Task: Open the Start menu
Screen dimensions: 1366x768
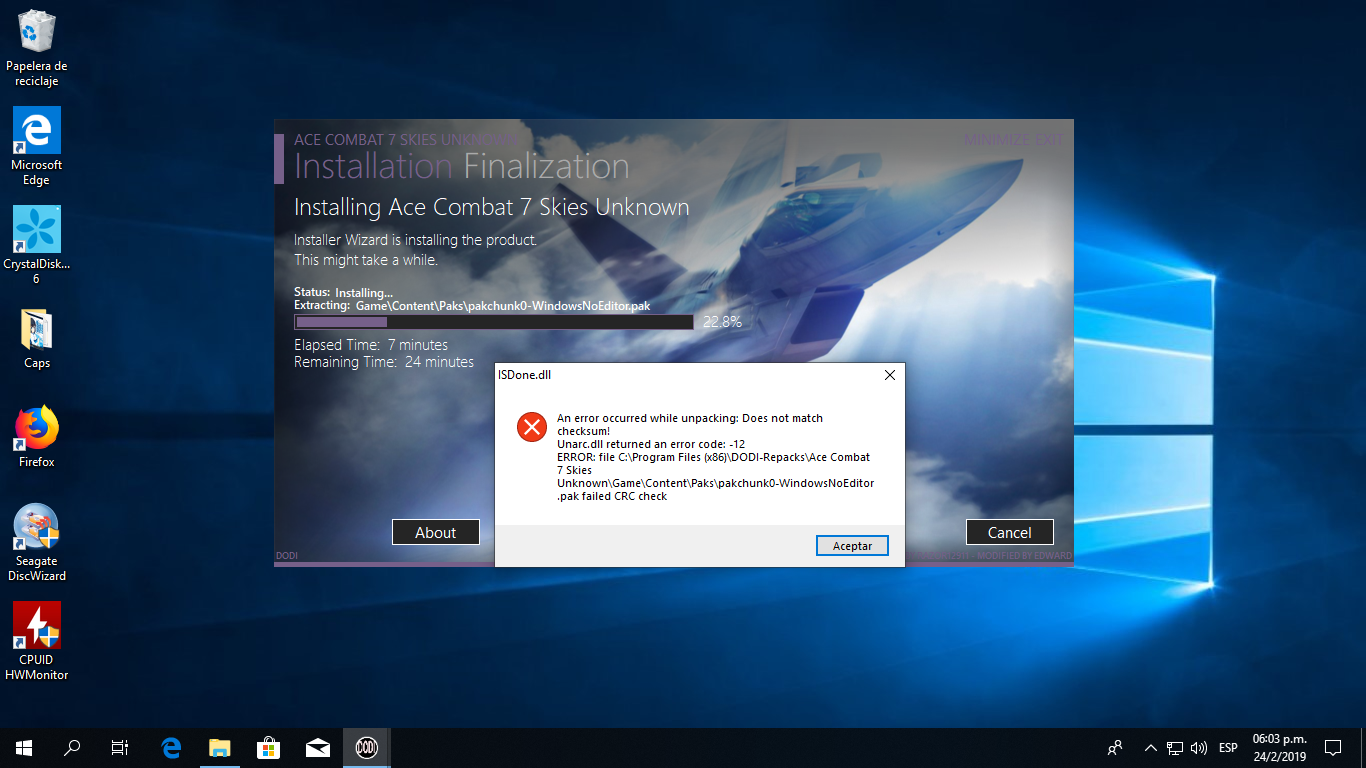Action: 22,747
